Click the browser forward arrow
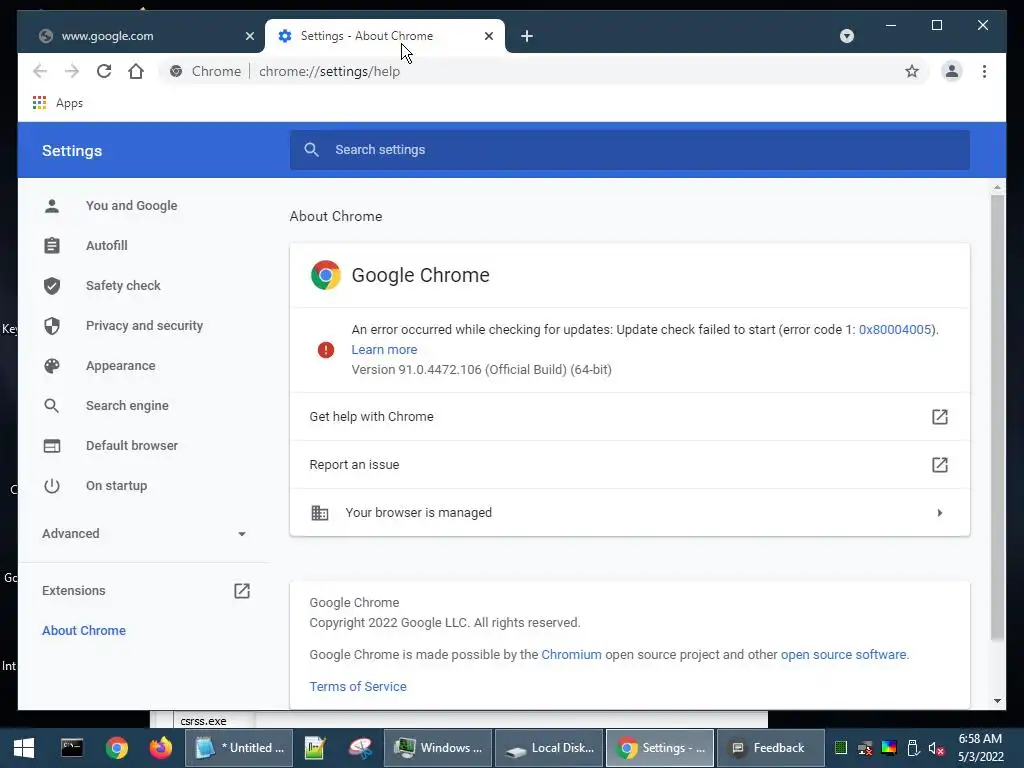The image size is (1024, 768). 72,71
